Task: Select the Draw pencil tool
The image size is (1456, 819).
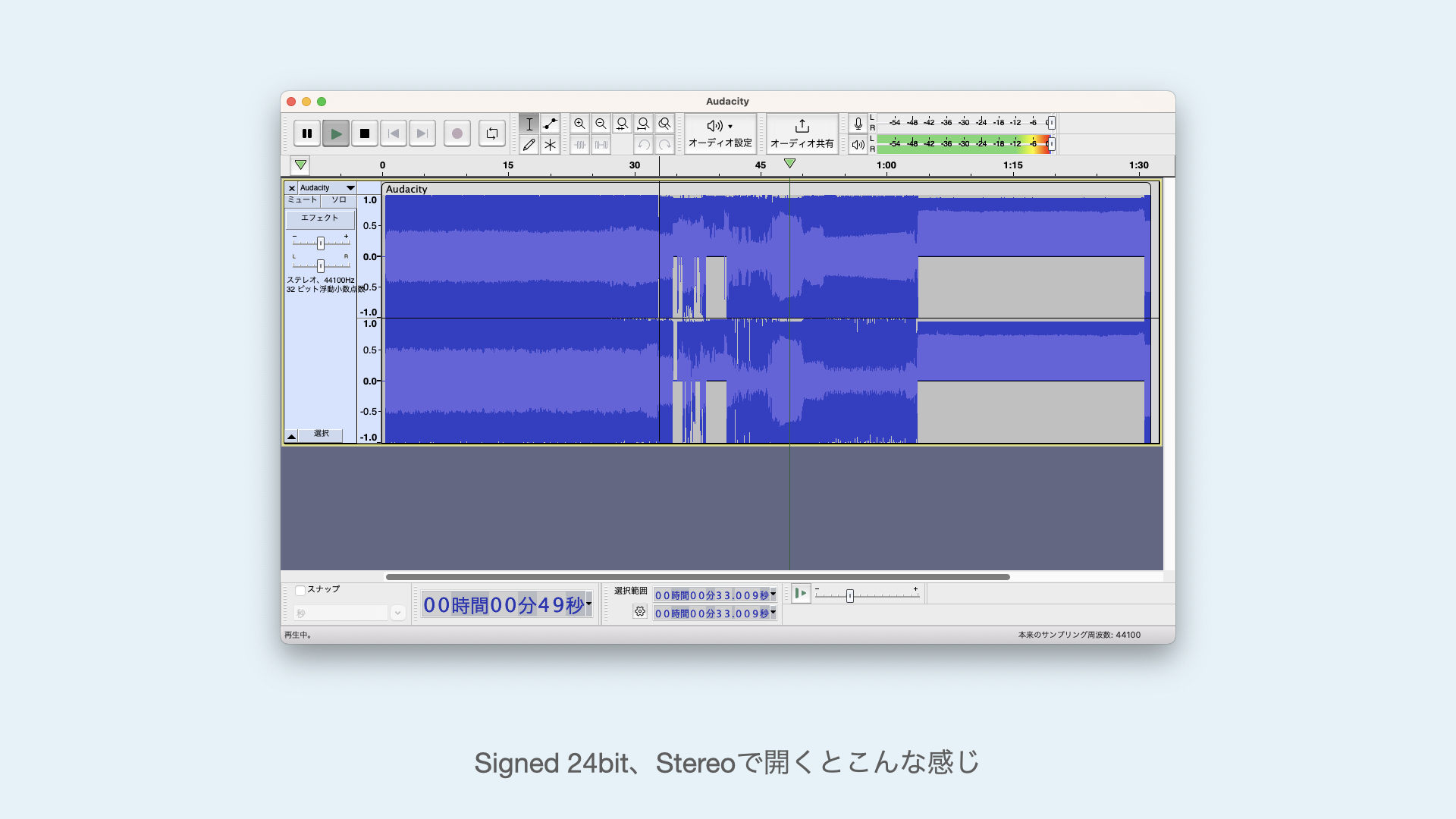Action: pos(529,145)
